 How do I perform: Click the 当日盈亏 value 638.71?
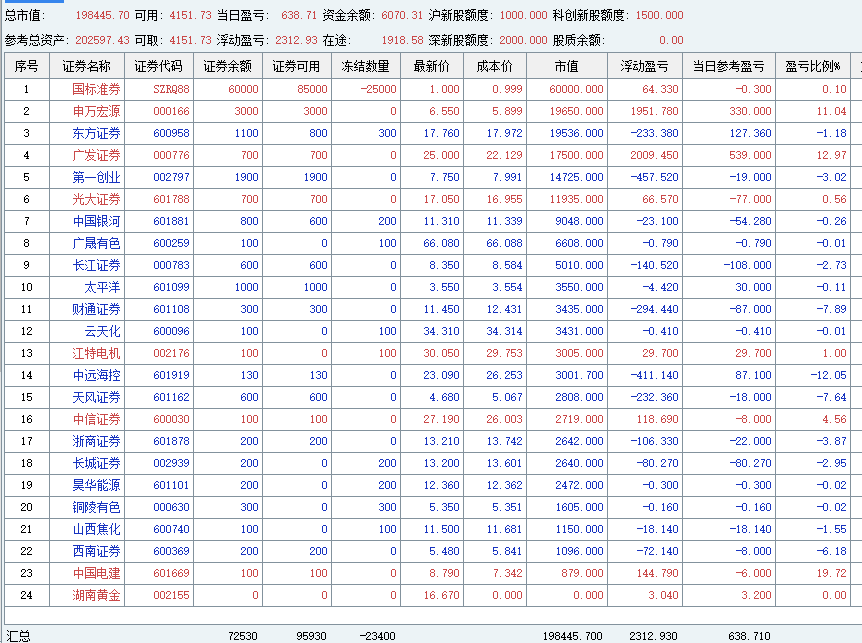click(299, 15)
